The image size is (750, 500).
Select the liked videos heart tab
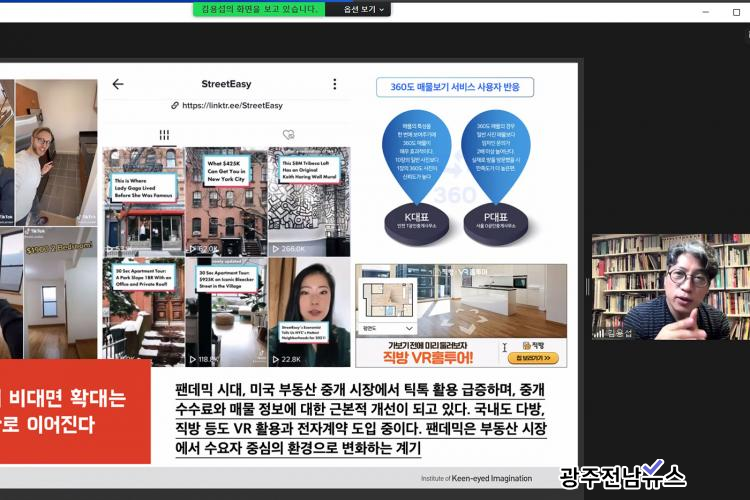coord(288,134)
